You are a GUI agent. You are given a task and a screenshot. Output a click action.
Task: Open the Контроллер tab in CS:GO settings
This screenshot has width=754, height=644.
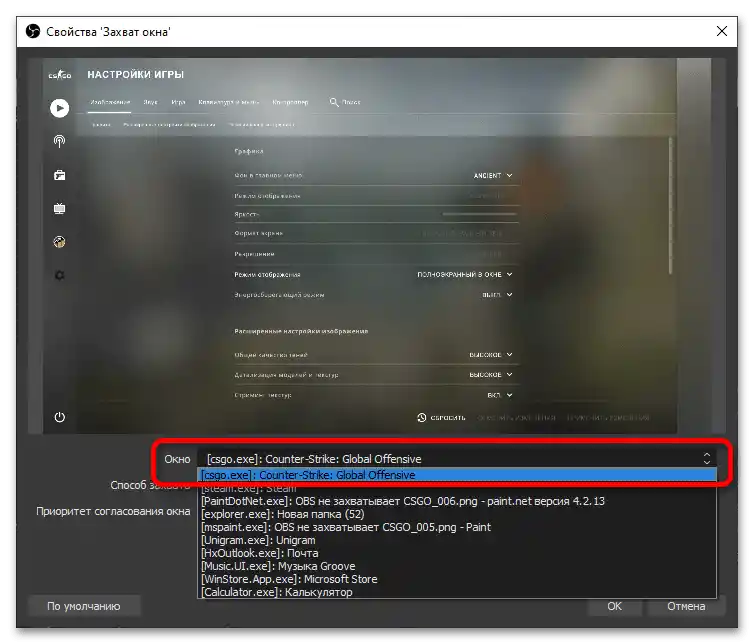[290, 102]
